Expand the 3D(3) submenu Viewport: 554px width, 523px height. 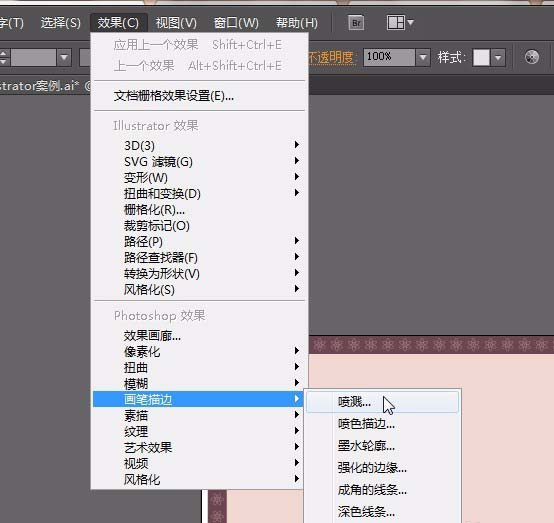tap(200, 145)
